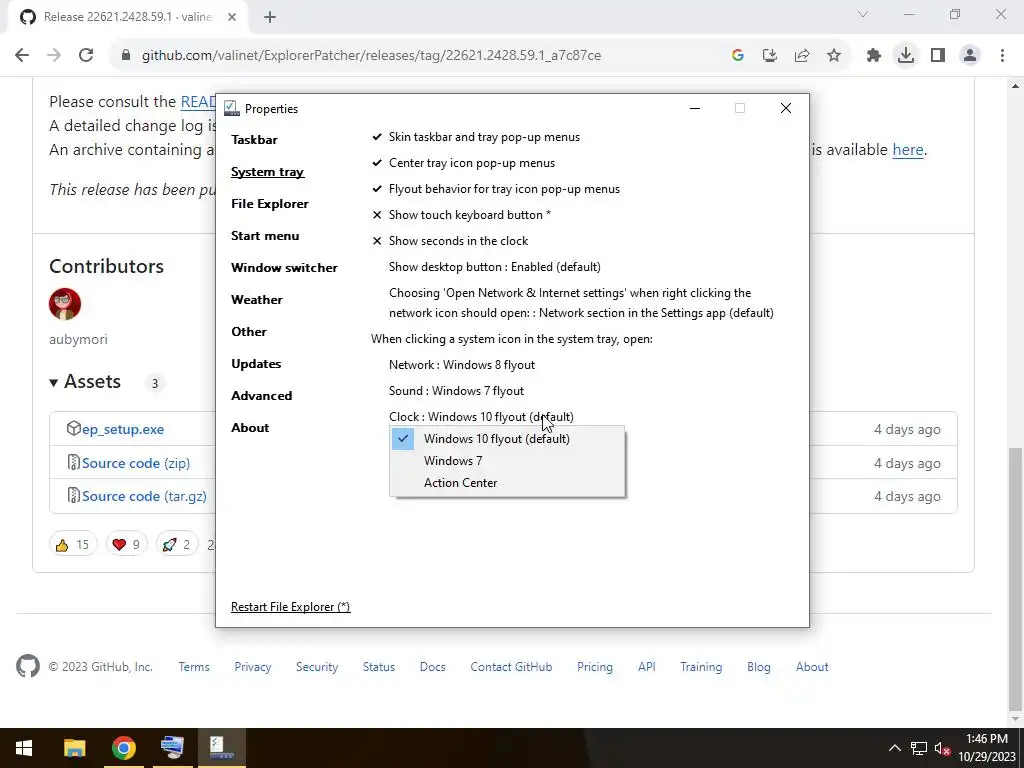1024x768 pixels.
Task: Open Chrome three-dot menu
Action: 1002,56
